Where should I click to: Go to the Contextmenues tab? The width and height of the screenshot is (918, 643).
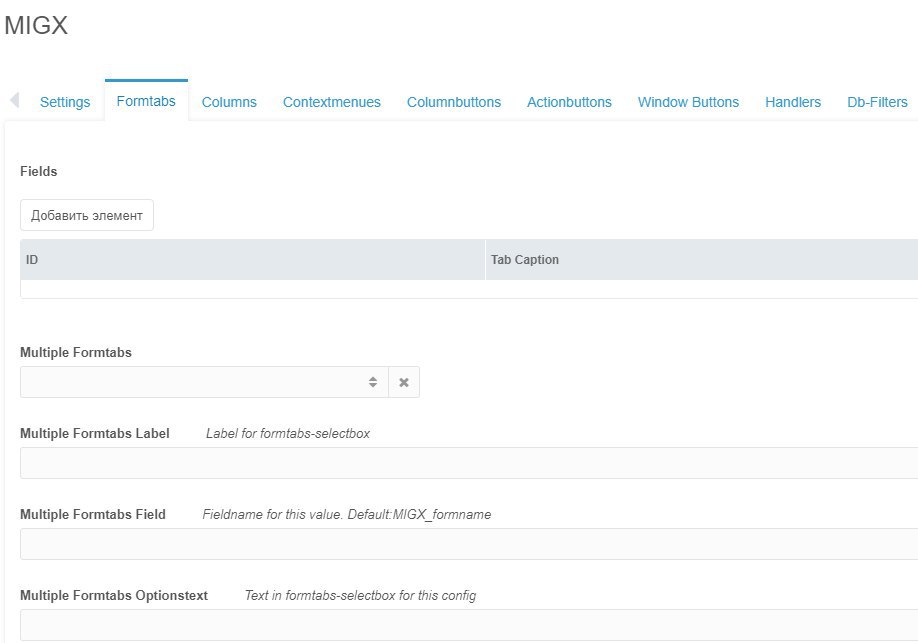click(332, 102)
